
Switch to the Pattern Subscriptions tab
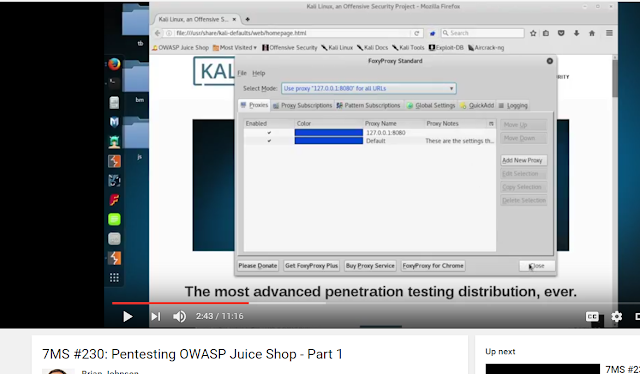point(368,105)
